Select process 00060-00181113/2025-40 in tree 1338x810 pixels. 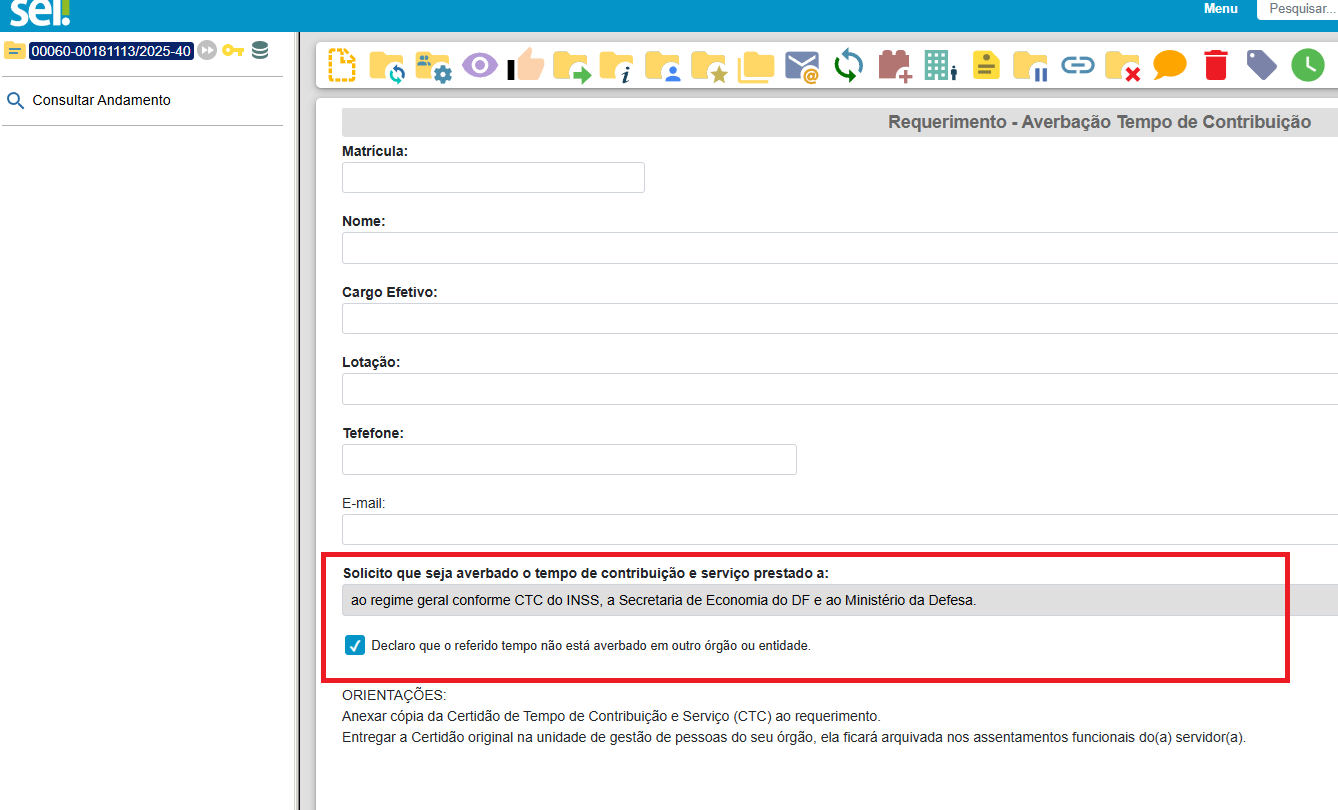pyautogui.click(x=110, y=51)
